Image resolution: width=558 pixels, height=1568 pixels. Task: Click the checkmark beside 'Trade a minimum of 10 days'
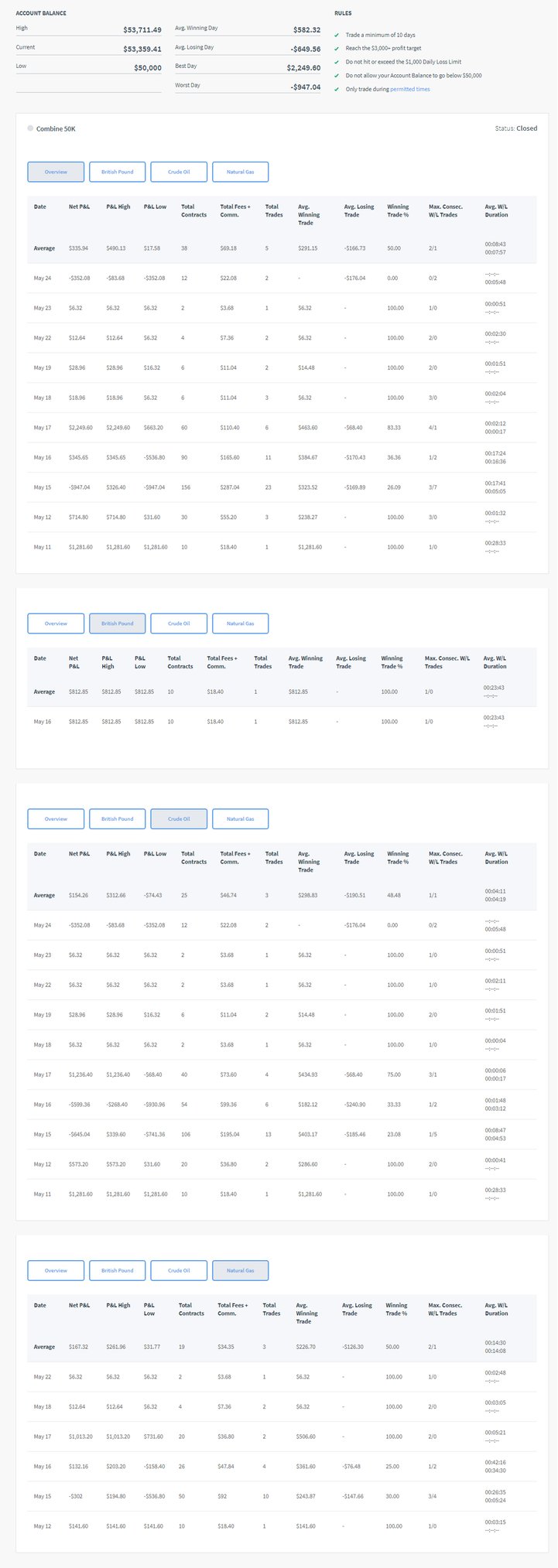[337, 36]
